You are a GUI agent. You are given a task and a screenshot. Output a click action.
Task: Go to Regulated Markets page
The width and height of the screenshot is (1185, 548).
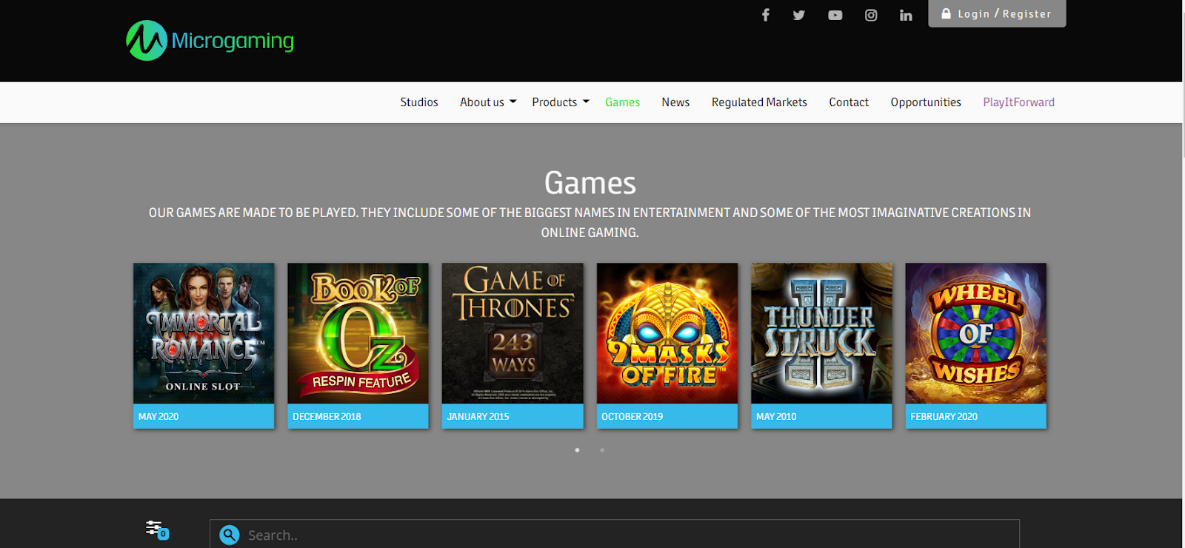pyautogui.click(x=759, y=102)
